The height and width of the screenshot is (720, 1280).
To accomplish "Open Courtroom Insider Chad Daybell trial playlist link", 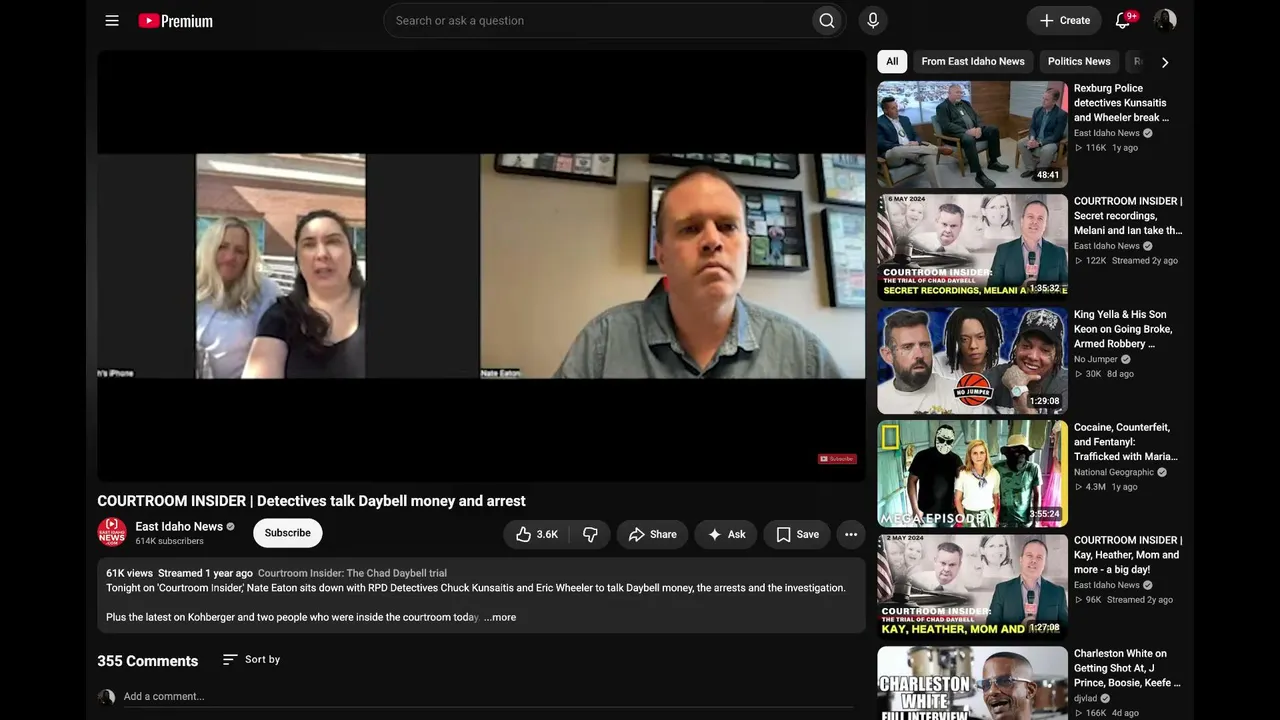I will [352, 573].
